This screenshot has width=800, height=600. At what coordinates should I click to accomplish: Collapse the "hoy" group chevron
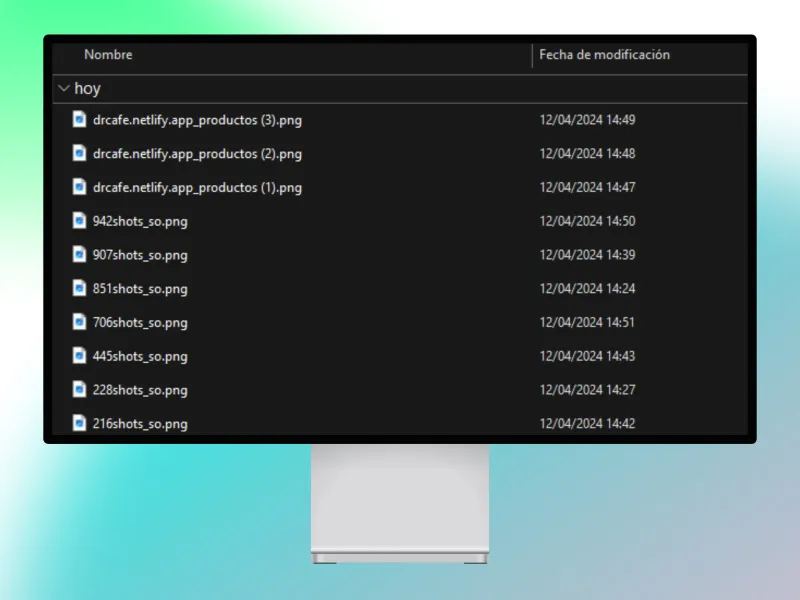(64, 89)
